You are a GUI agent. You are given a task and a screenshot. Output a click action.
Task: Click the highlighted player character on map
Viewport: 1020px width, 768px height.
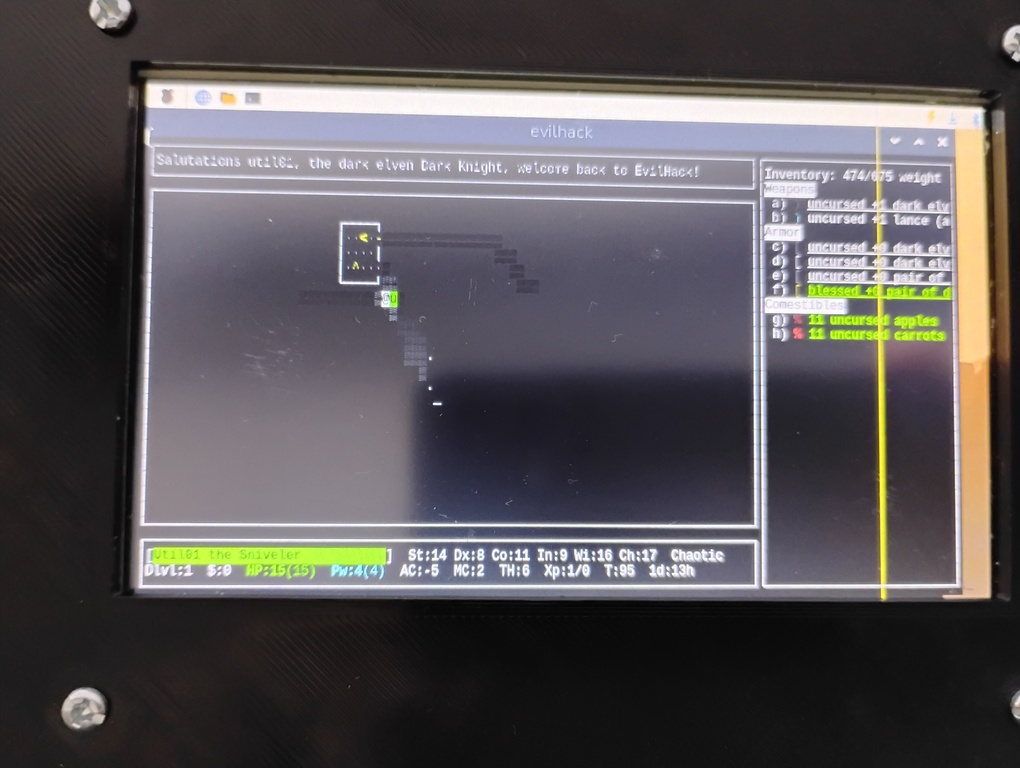coord(390,299)
